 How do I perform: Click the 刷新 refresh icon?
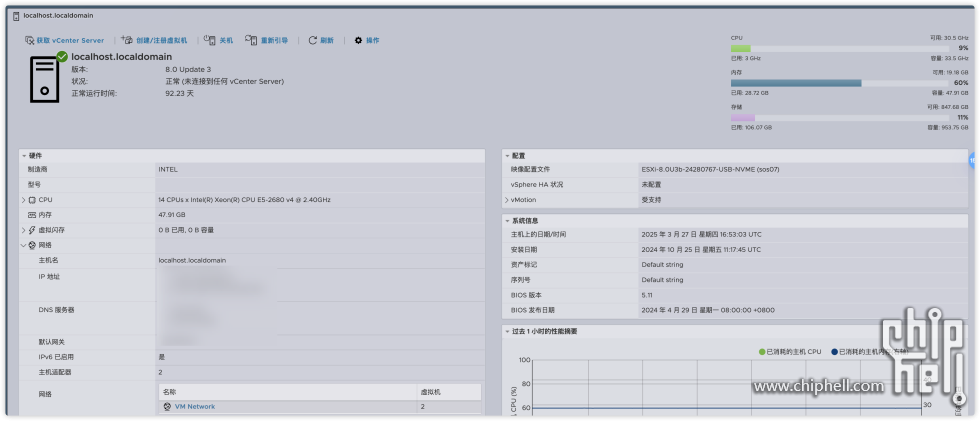pyautogui.click(x=312, y=41)
